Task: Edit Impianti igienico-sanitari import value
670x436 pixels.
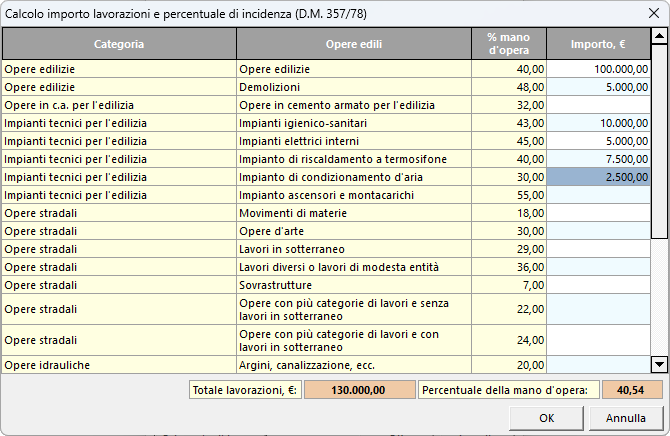Action: (598, 122)
